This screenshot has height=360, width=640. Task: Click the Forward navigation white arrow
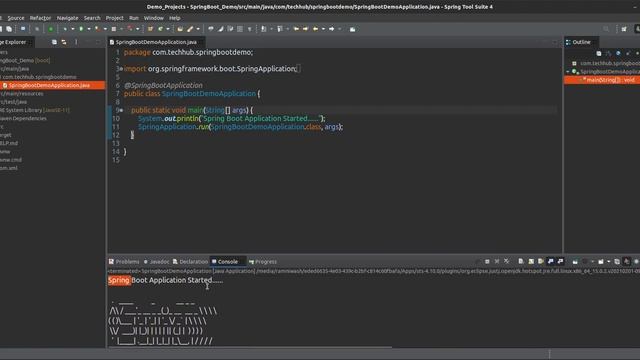331,29
